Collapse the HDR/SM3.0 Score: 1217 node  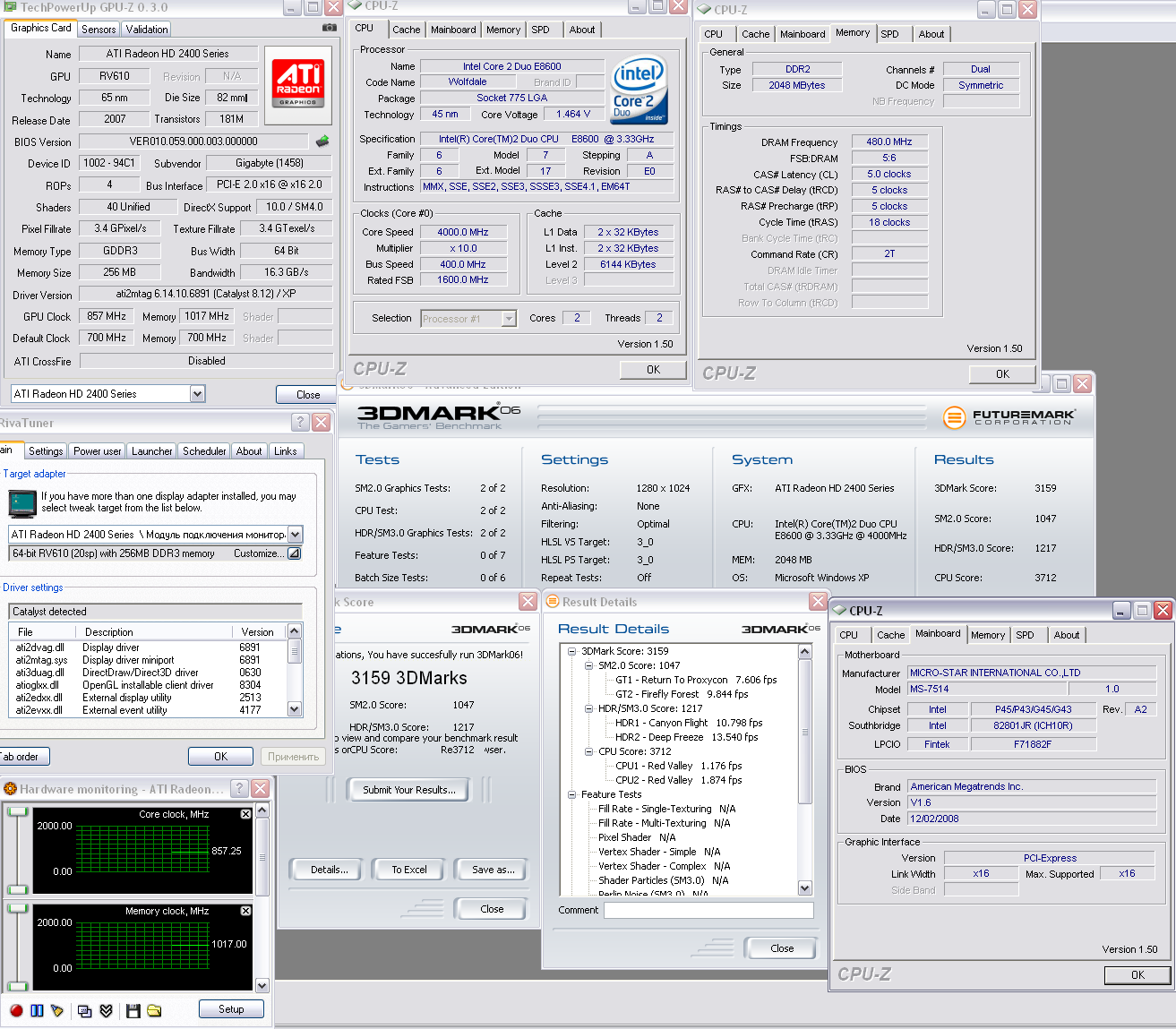coord(588,708)
